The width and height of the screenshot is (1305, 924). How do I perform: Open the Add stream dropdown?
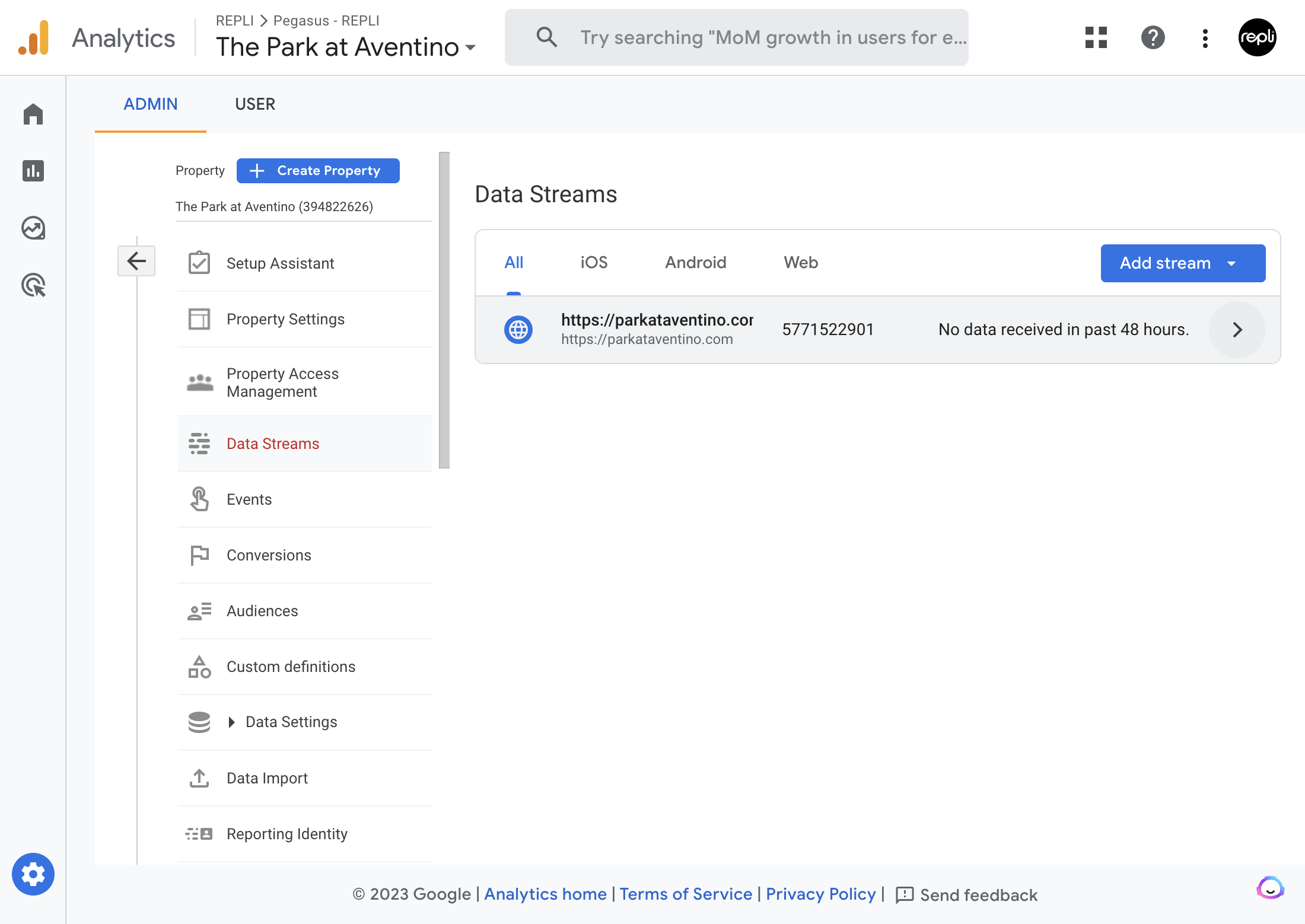coord(1183,263)
